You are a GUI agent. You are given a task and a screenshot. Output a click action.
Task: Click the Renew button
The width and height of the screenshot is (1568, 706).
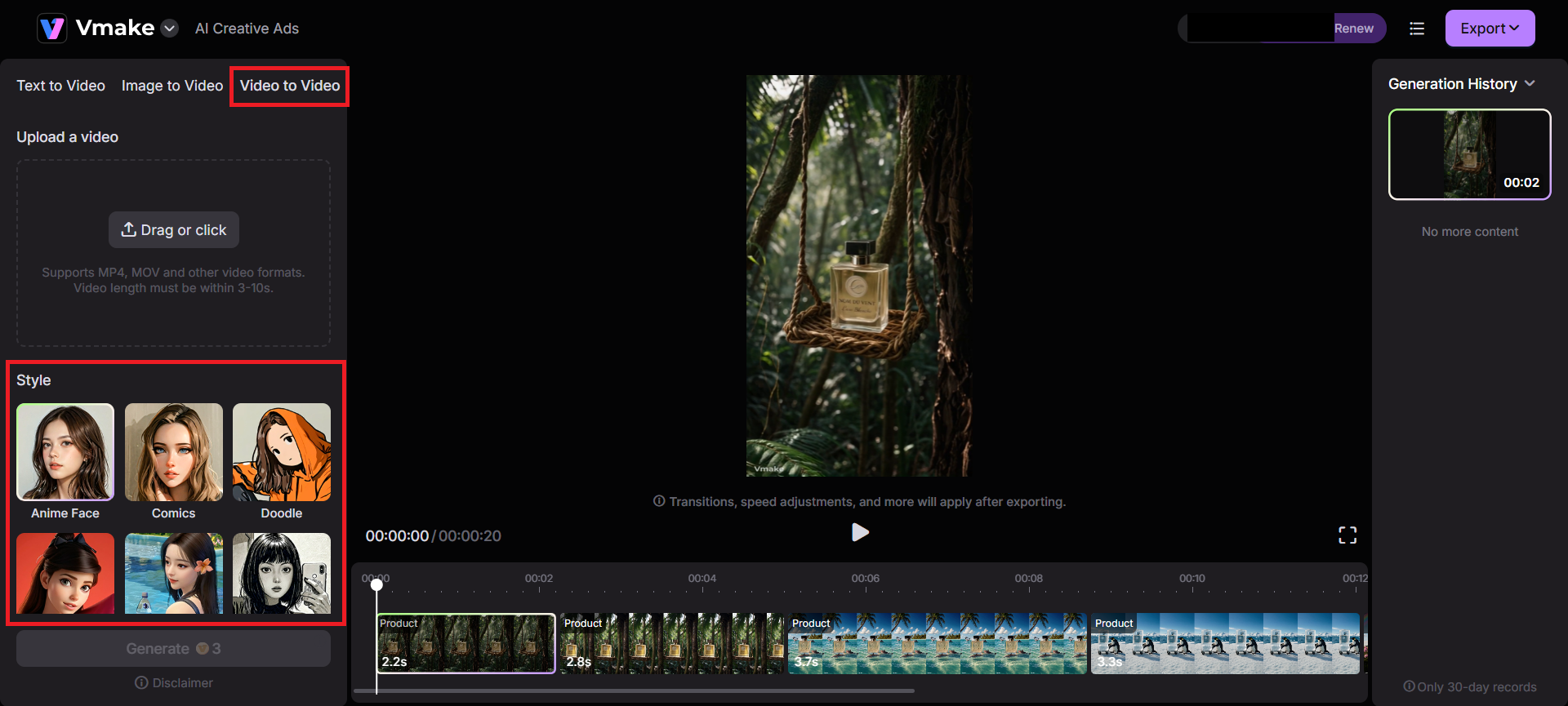pyautogui.click(x=1354, y=29)
